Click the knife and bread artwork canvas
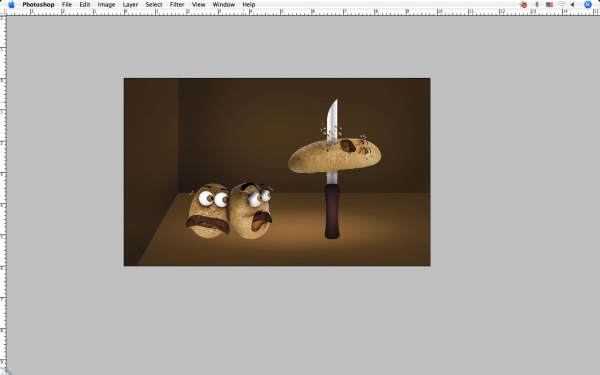 coord(277,172)
